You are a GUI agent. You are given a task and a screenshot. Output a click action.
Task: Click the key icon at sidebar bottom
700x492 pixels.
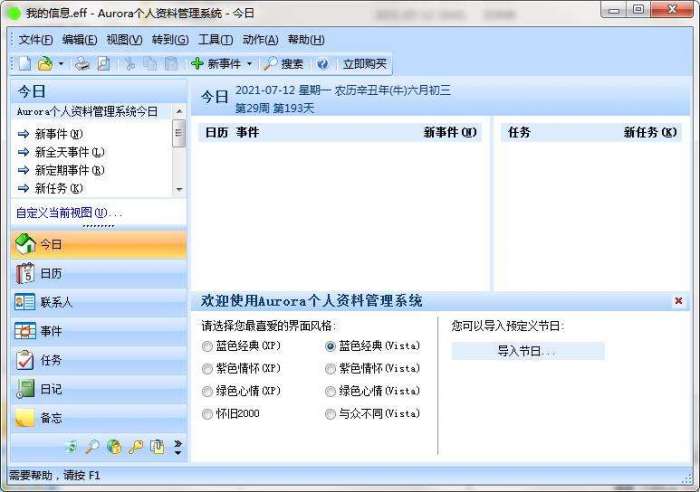(x=136, y=446)
